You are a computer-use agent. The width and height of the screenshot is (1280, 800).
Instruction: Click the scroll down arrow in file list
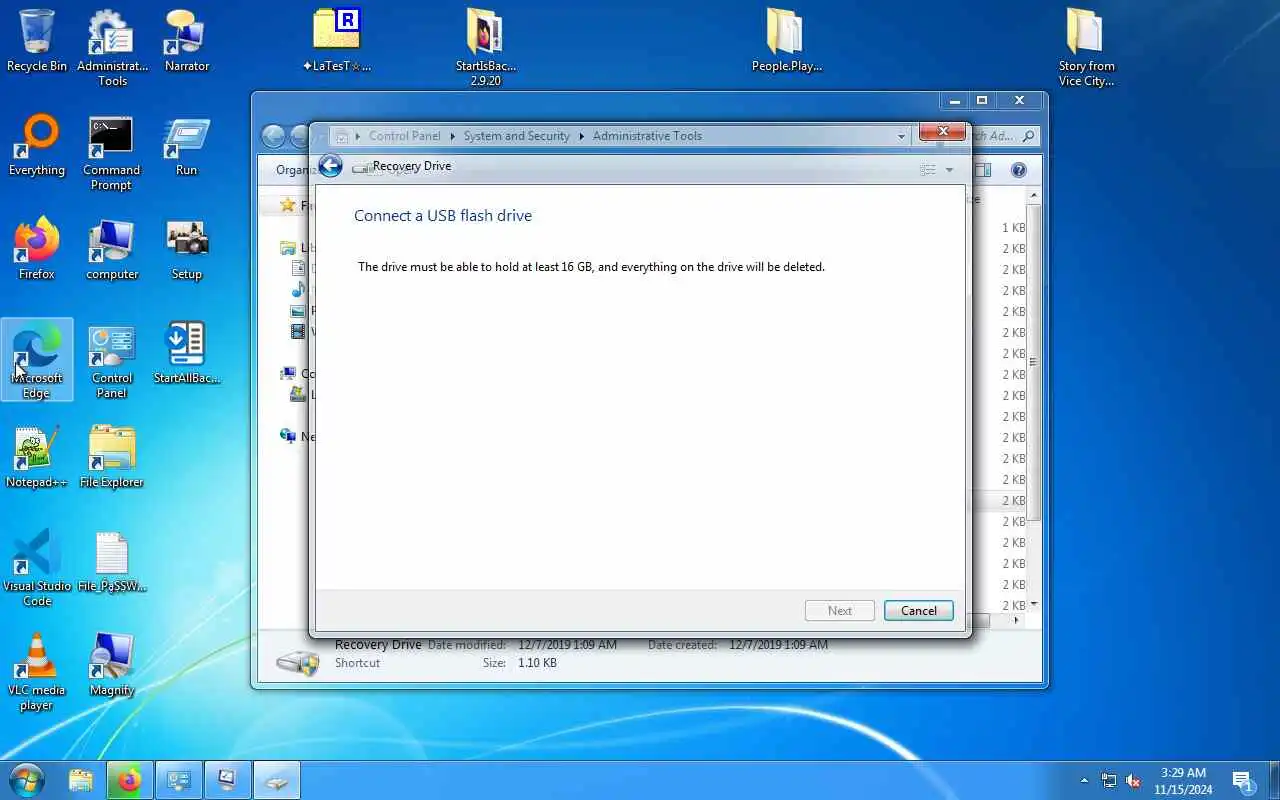pos(1034,604)
